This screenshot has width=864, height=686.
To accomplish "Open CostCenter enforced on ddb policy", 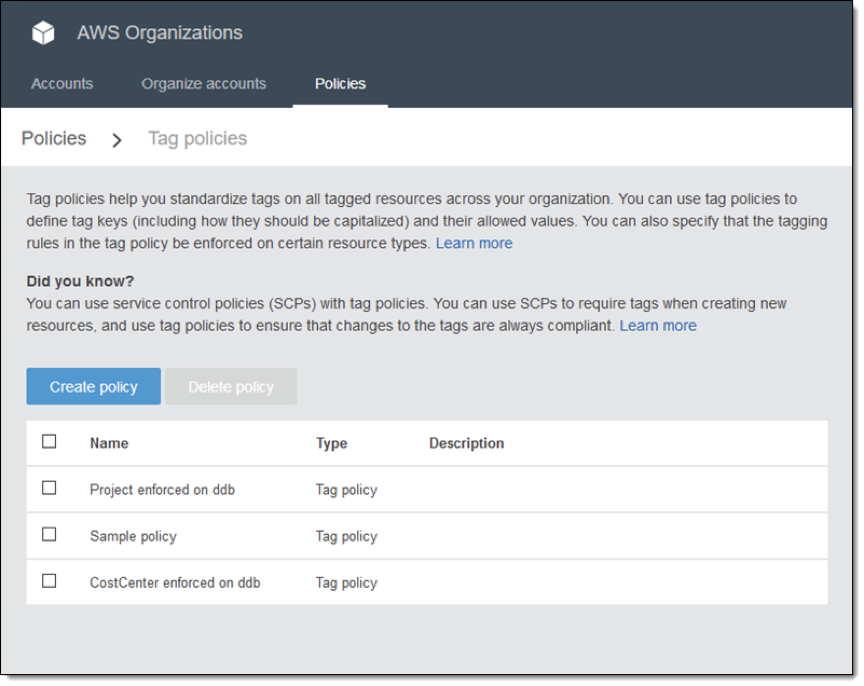I will [175, 583].
